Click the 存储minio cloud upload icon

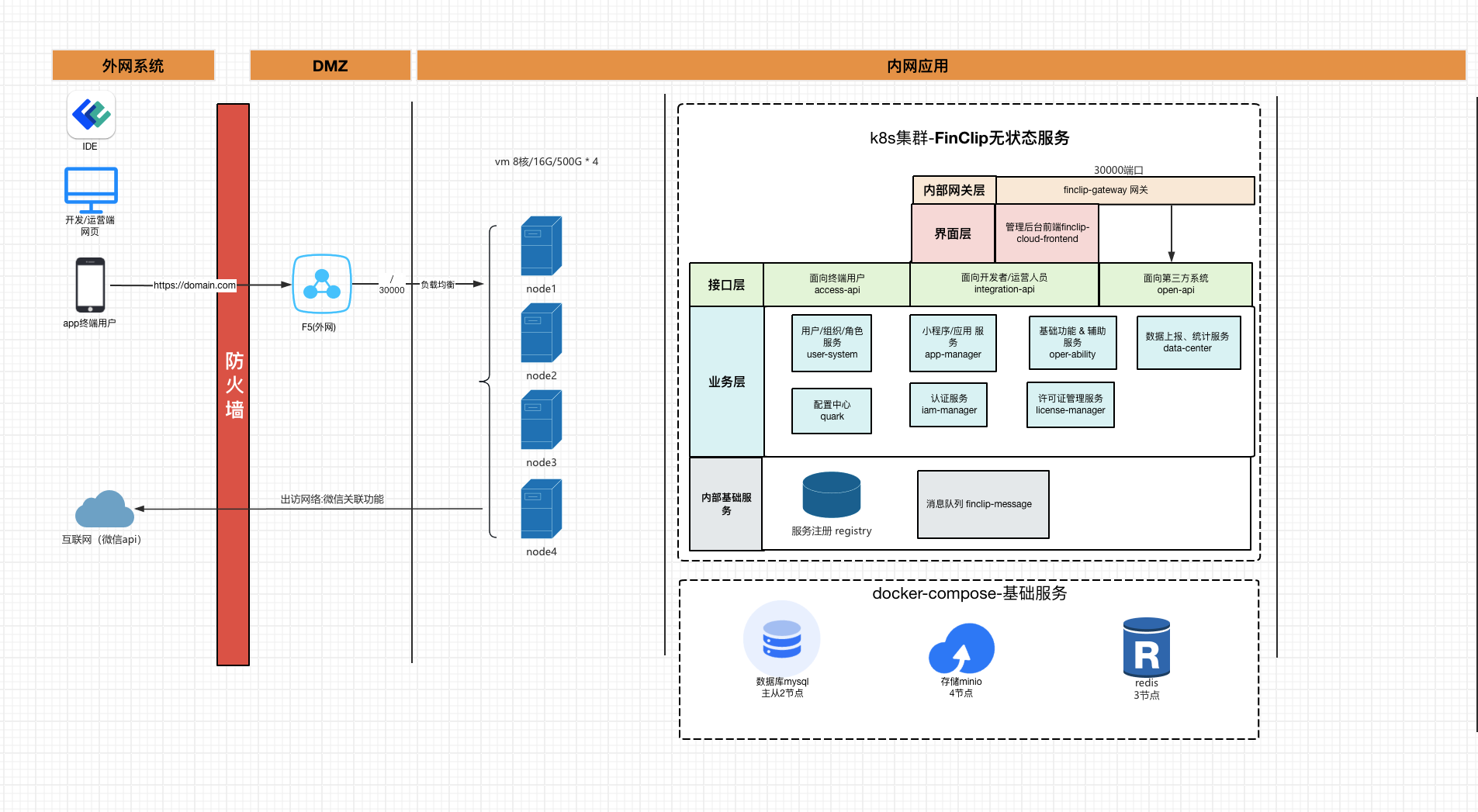pyautogui.click(x=961, y=649)
